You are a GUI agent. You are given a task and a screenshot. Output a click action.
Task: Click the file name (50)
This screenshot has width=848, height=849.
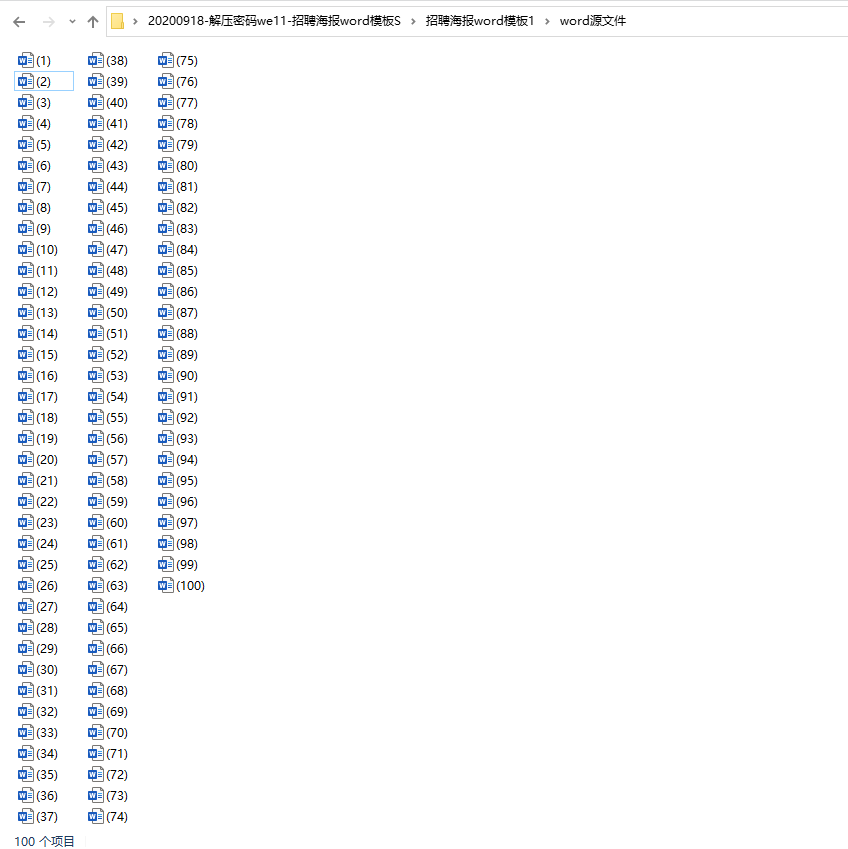coord(117,312)
